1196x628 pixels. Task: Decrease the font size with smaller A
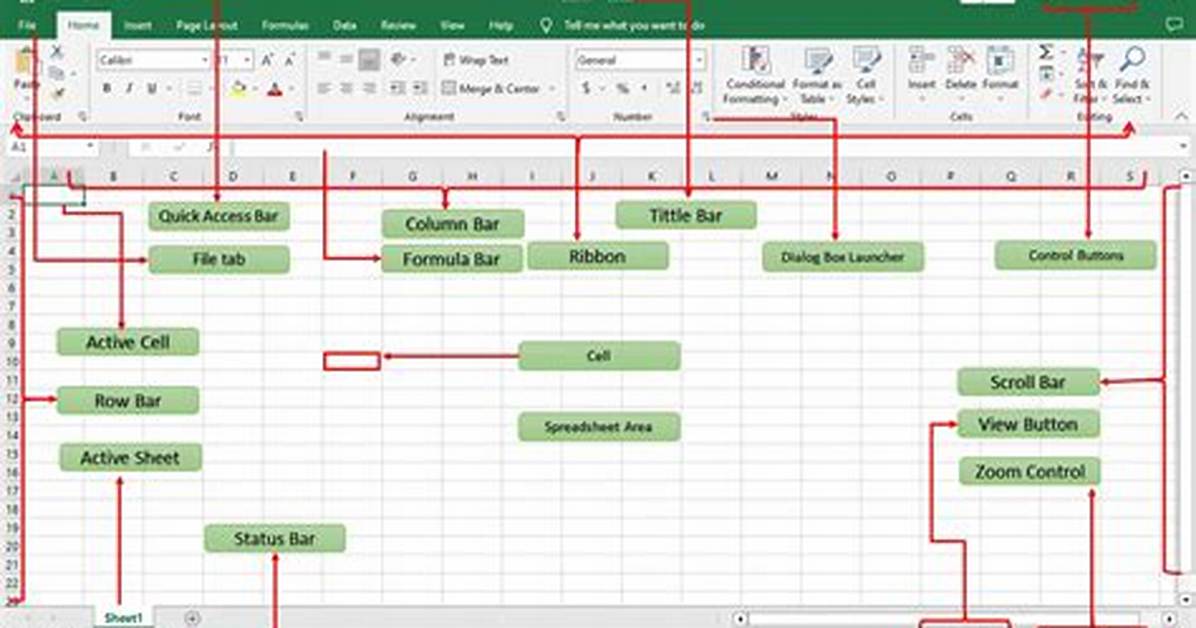click(x=290, y=60)
